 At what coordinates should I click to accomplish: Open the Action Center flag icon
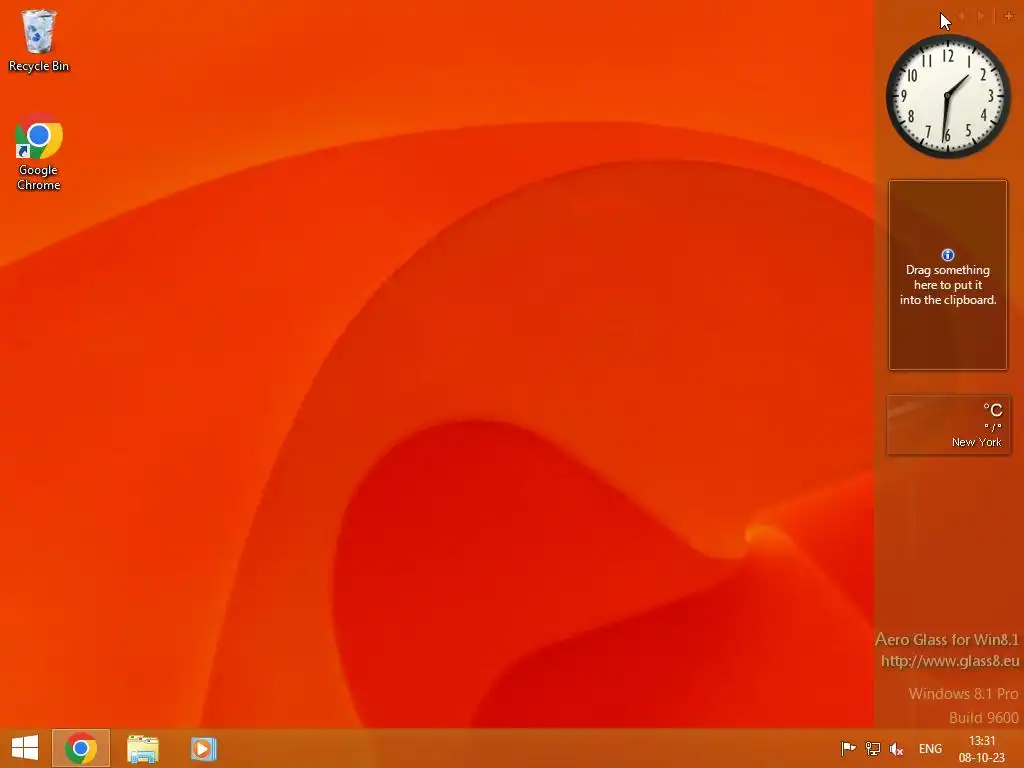point(848,748)
